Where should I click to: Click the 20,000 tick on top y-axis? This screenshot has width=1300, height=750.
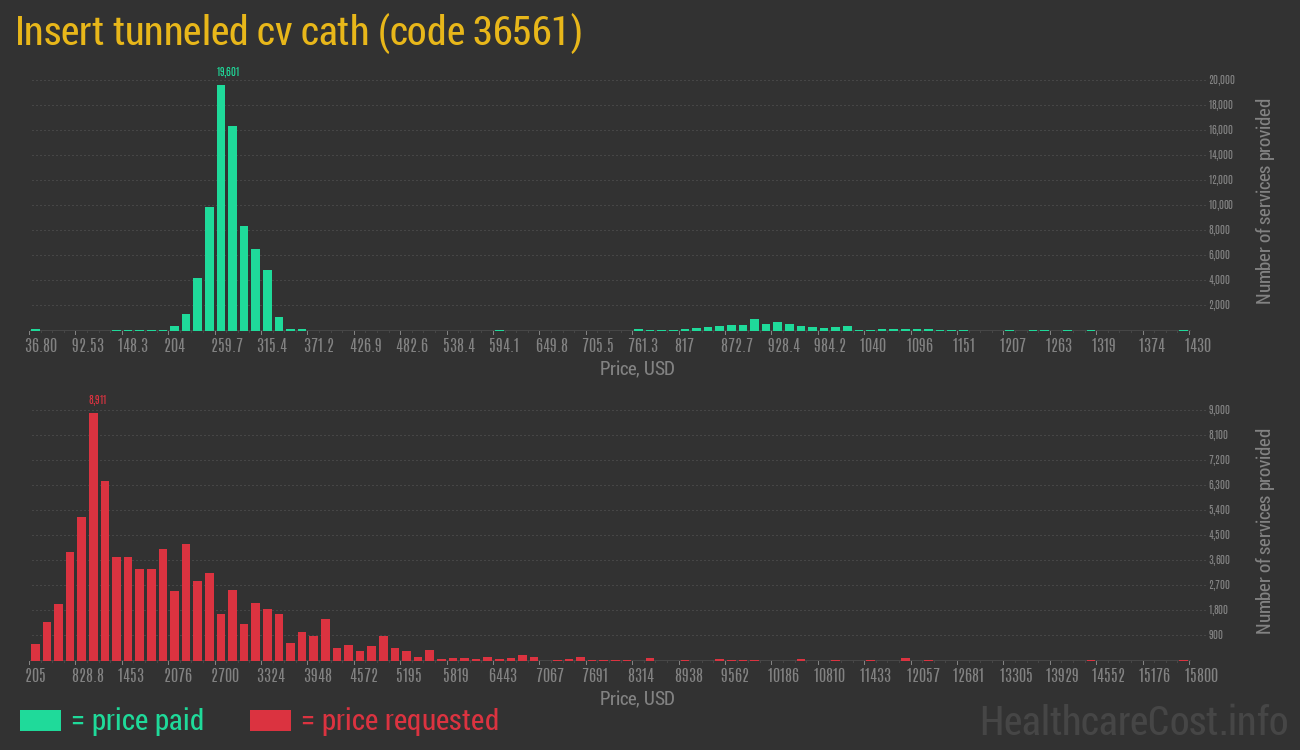(x=1220, y=80)
